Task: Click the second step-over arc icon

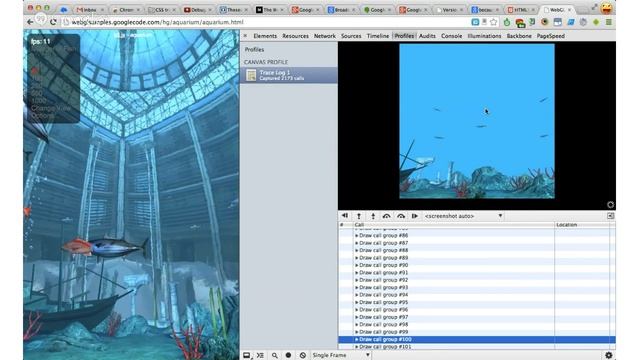Action: (401, 216)
